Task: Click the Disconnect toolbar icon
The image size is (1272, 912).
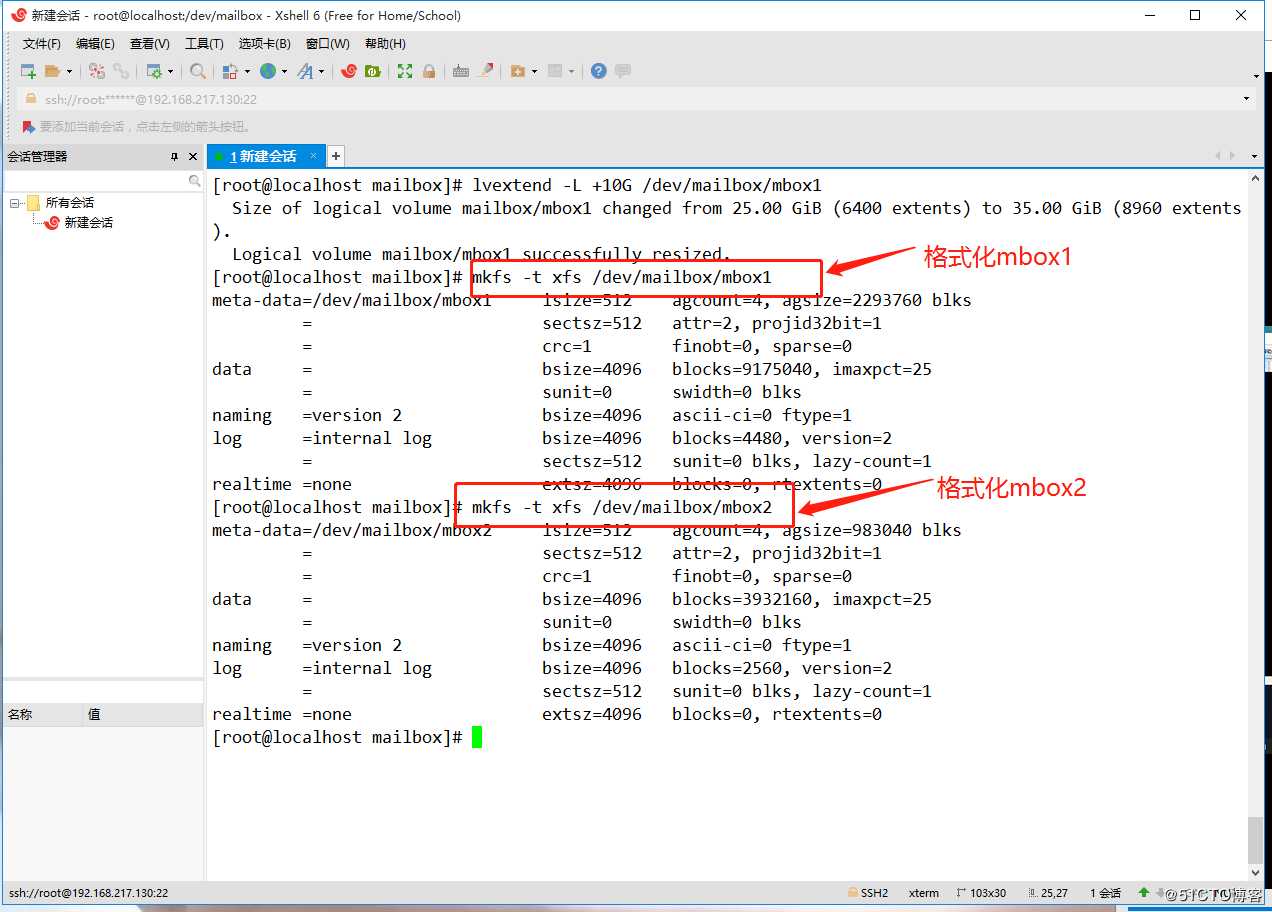Action: (x=97, y=71)
